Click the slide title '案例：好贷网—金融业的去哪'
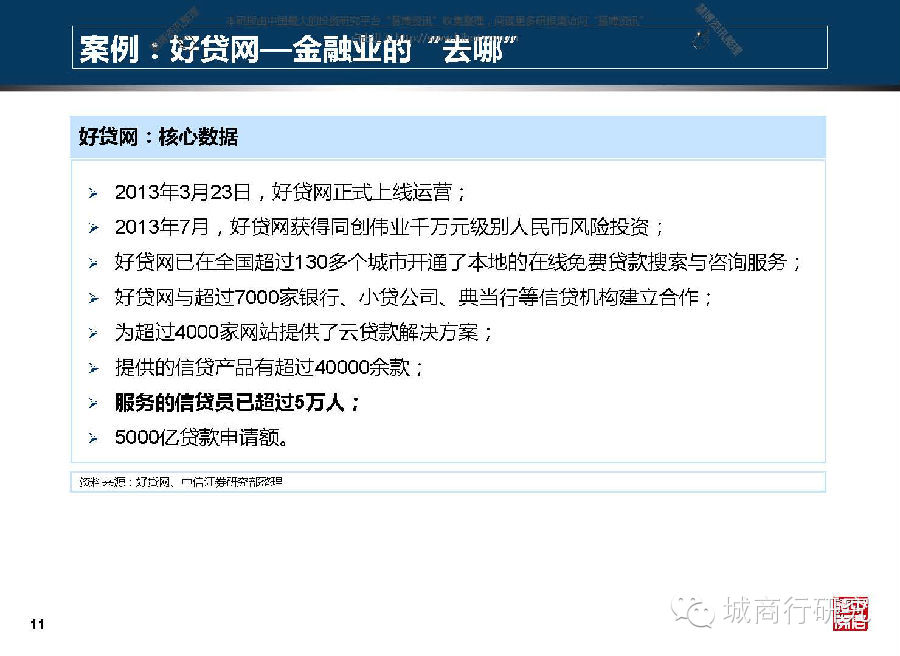This screenshot has width=900, height=656. [x=298, y=48]
